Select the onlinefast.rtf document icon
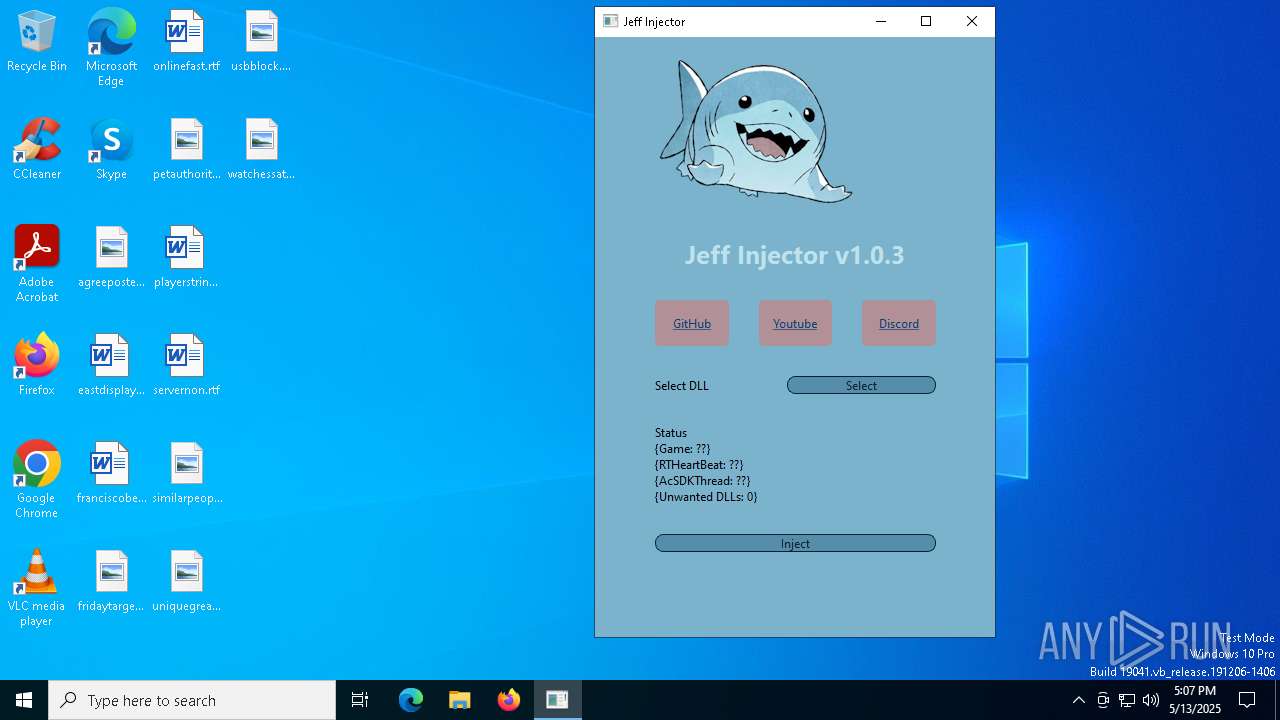Viewport: 1280px width, 720px height. [186, 41]
